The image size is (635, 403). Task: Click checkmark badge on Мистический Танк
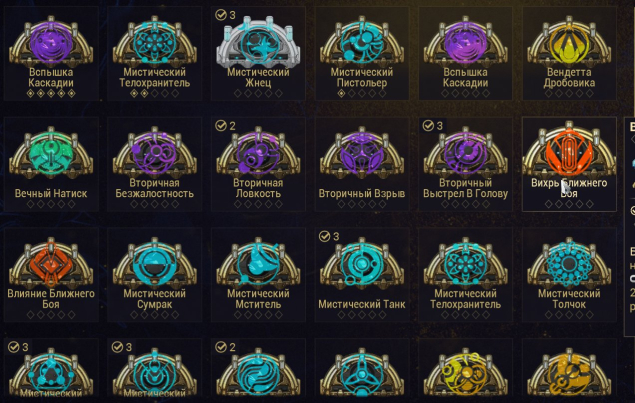[x=324, y=237]
